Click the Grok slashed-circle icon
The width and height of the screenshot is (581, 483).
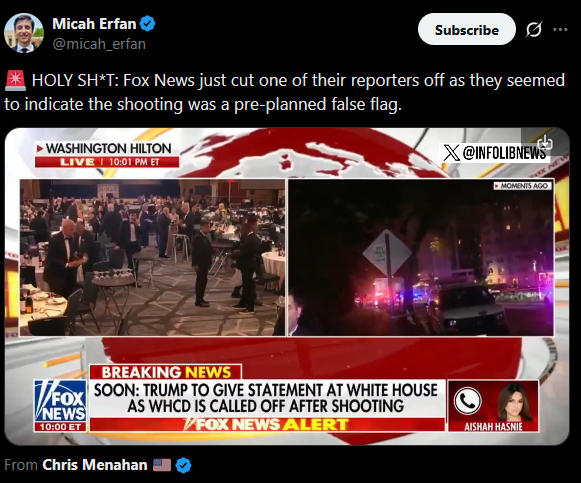[534, 30]
